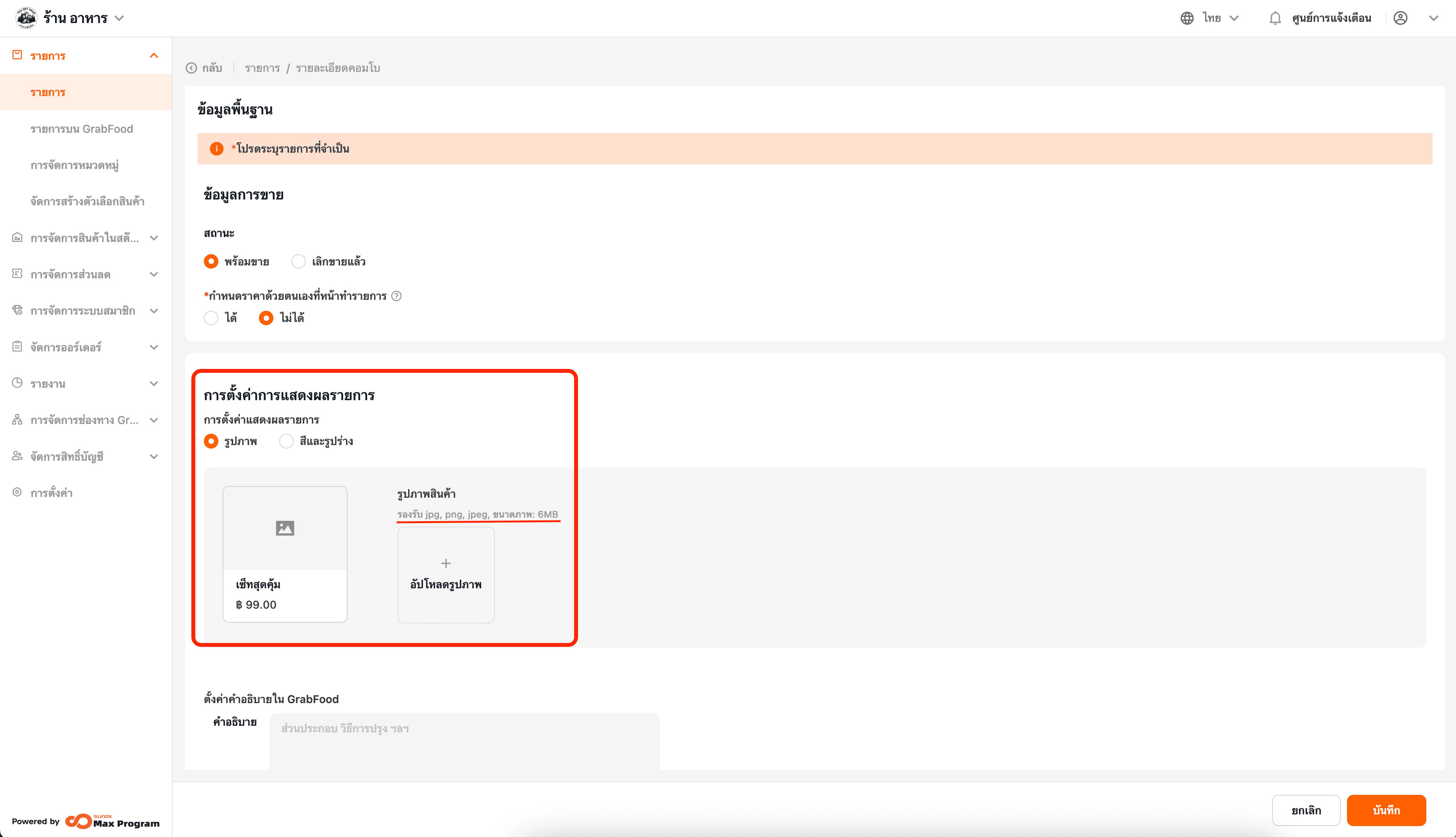Click the คำอธิบาย description text field
The width and height of the screenshot is (1456, 837).
[x=464, y=741]
